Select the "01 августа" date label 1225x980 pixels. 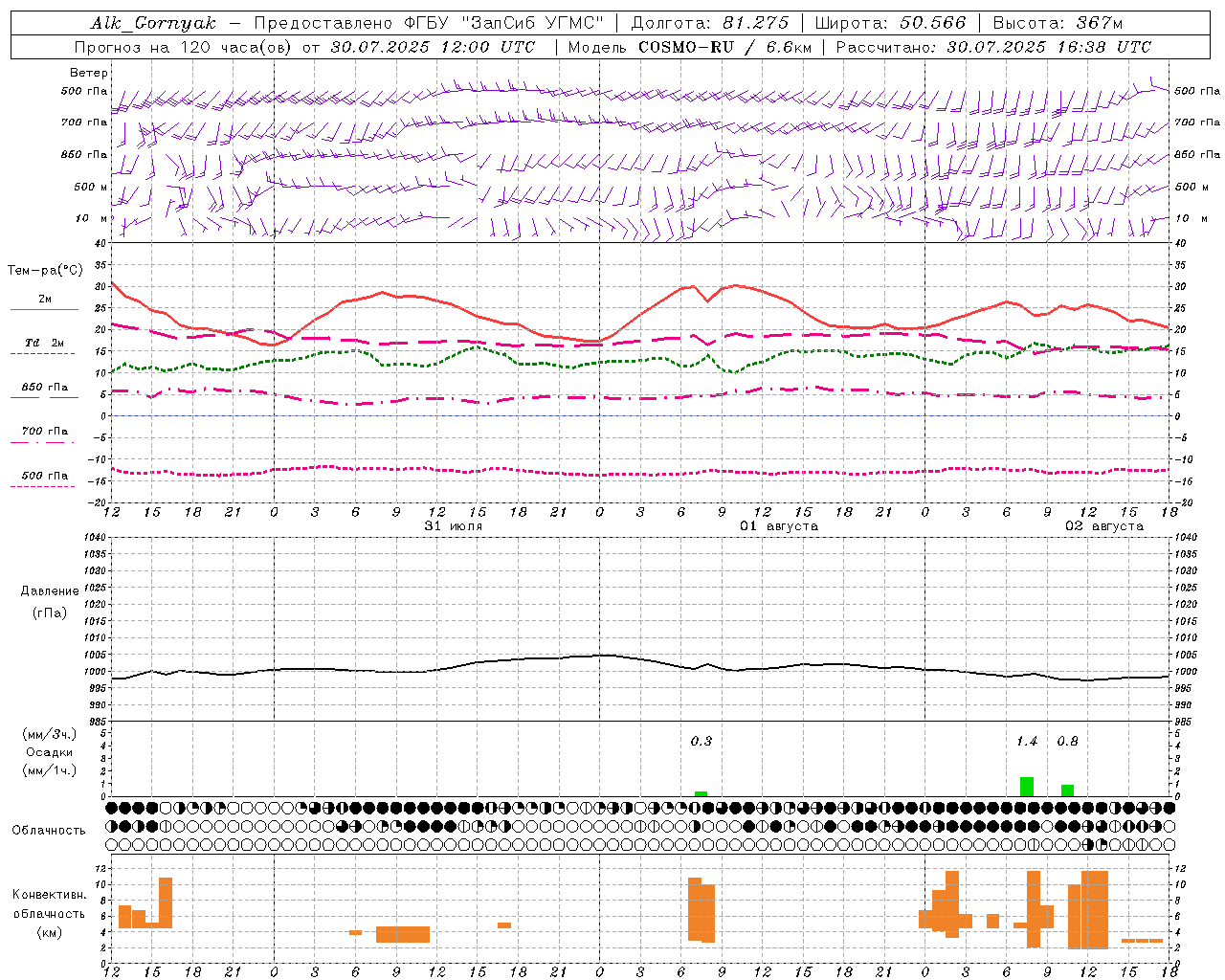click(779, 526)
